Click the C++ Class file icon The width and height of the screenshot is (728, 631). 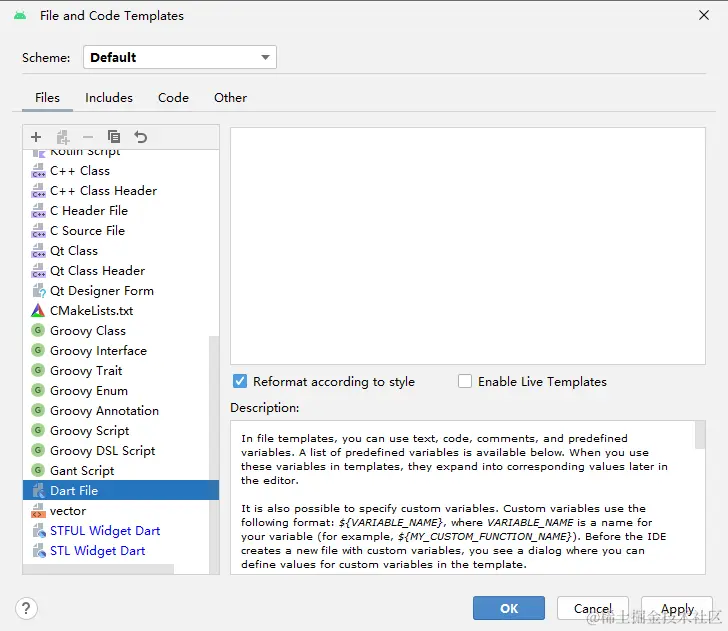(x=38, y=171)
